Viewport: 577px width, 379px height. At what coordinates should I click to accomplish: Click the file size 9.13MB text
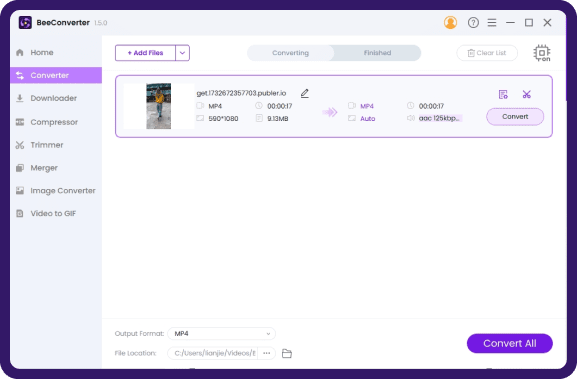coord(278,119)
